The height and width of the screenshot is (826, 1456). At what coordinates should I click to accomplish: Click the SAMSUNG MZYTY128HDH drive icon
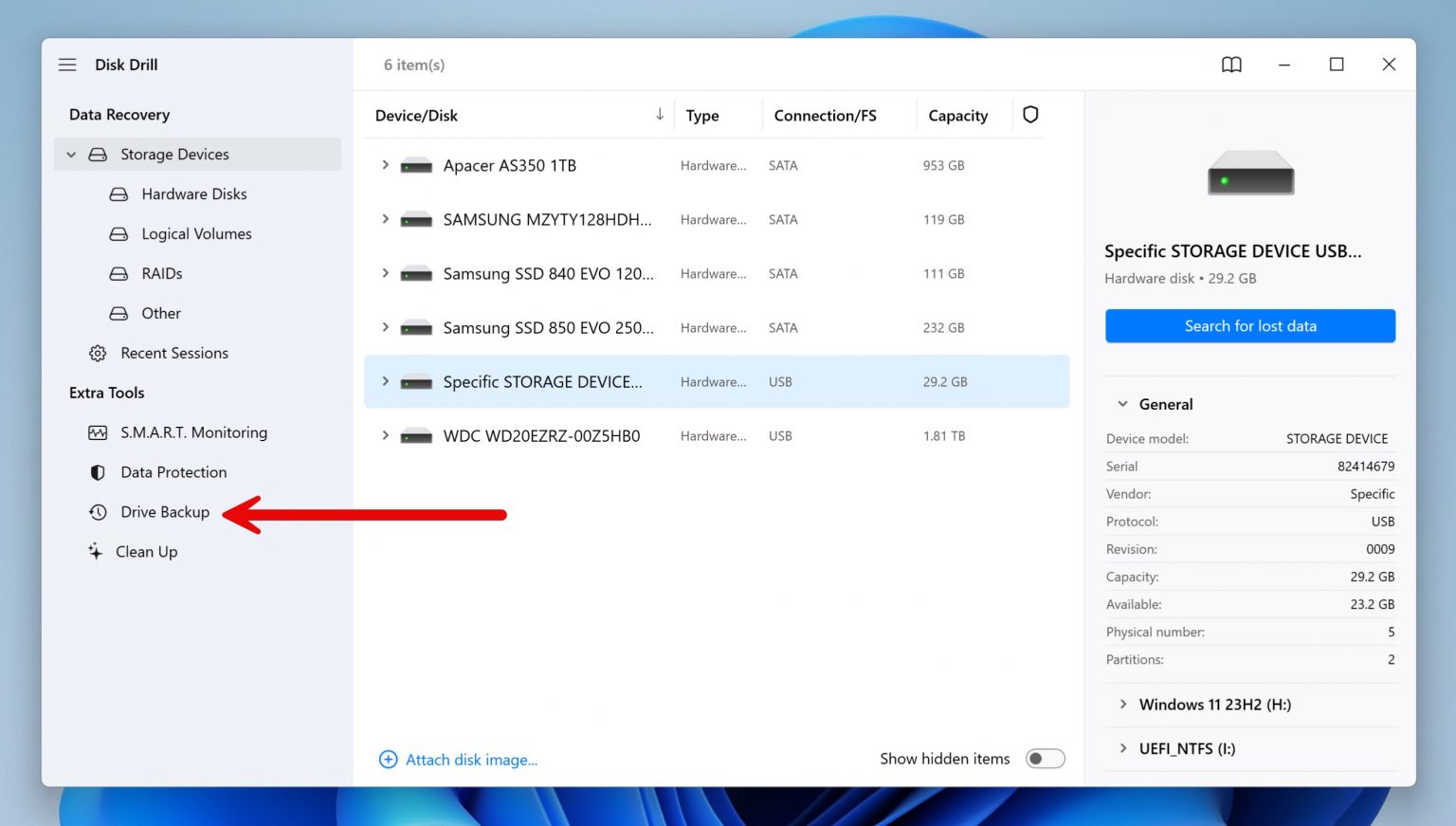(x=416, y=220)
